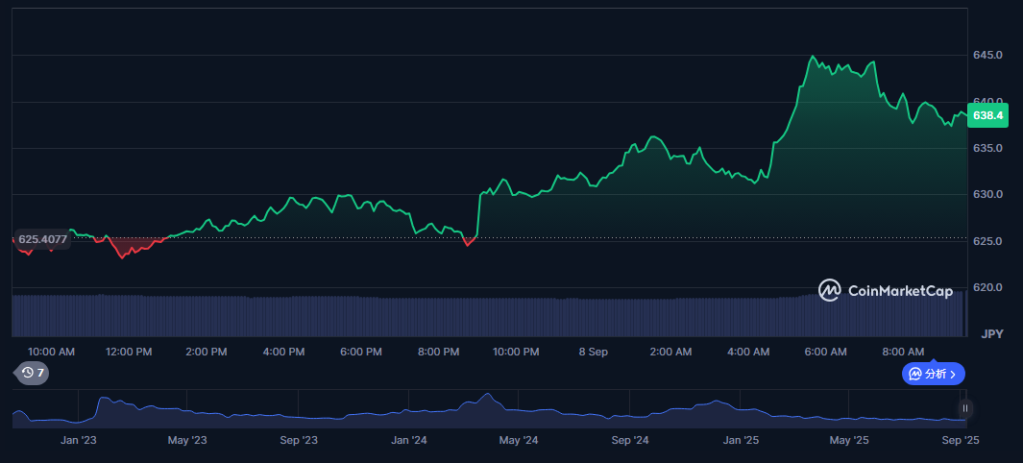Image resolution: width=1023 pixels, height=463 pixels.
Task: Select the JPY currency label
Action: (x=992, y=334)
